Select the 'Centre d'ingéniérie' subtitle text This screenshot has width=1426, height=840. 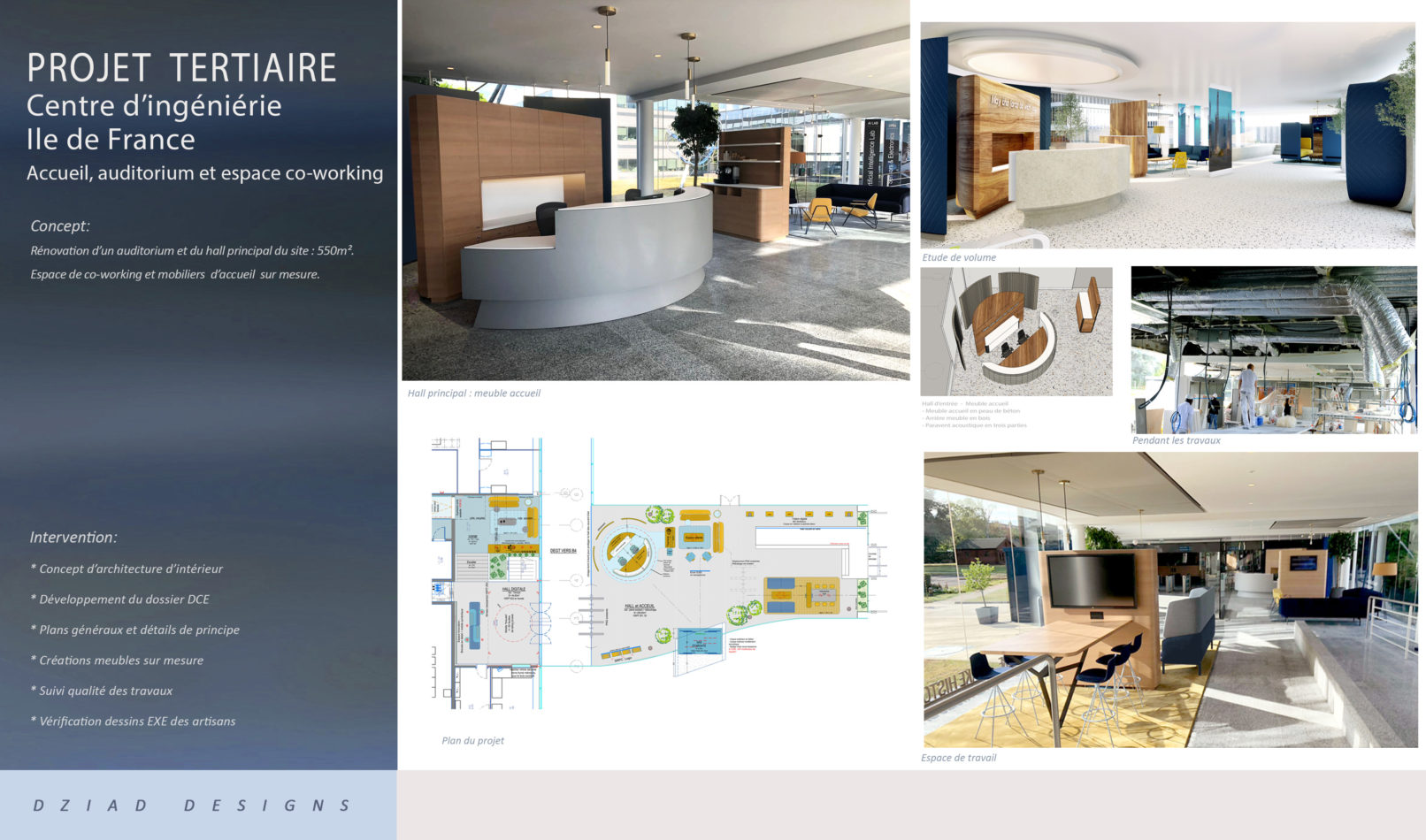154,106
